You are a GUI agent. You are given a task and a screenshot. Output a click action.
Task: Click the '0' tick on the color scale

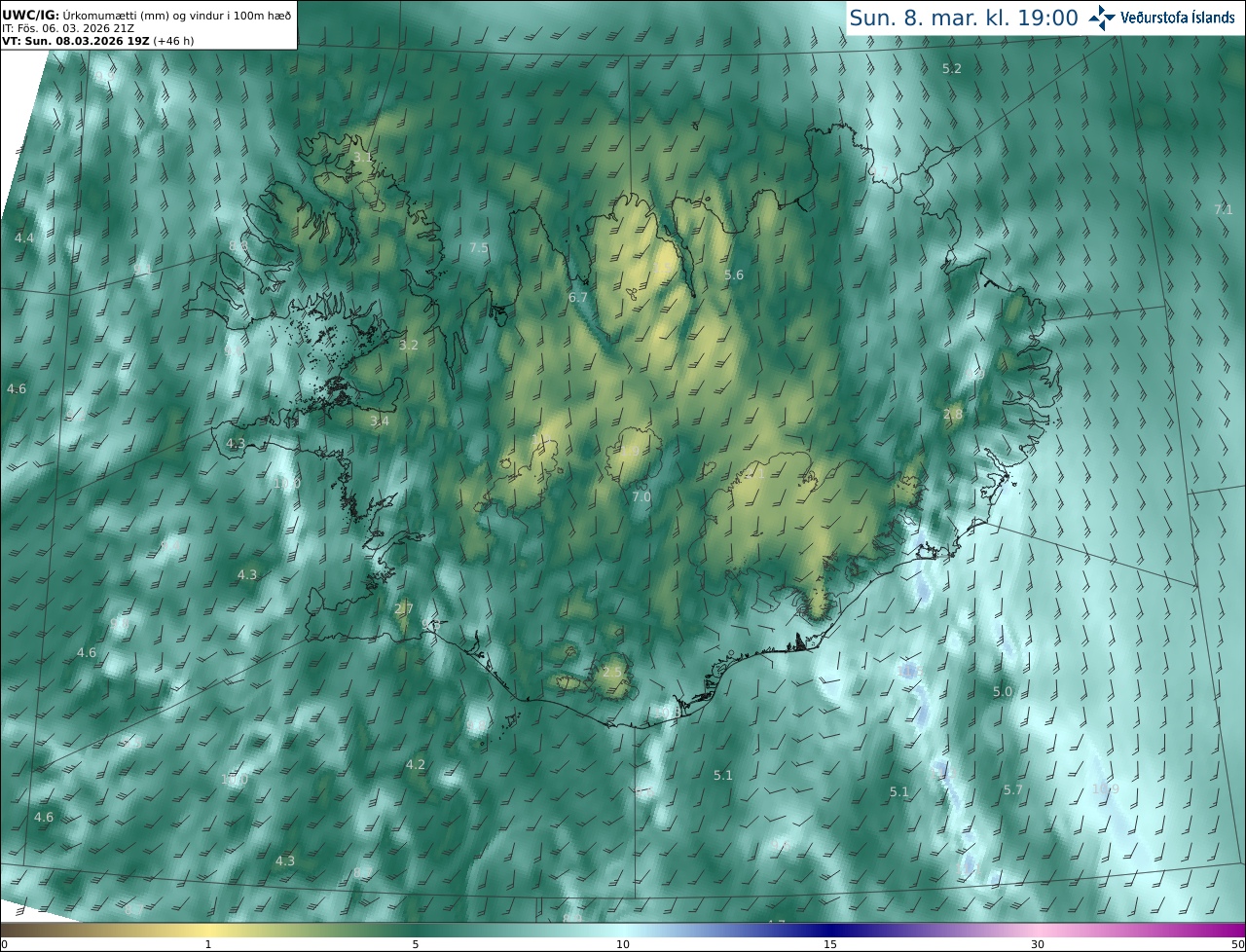click(x=4, y=944)
